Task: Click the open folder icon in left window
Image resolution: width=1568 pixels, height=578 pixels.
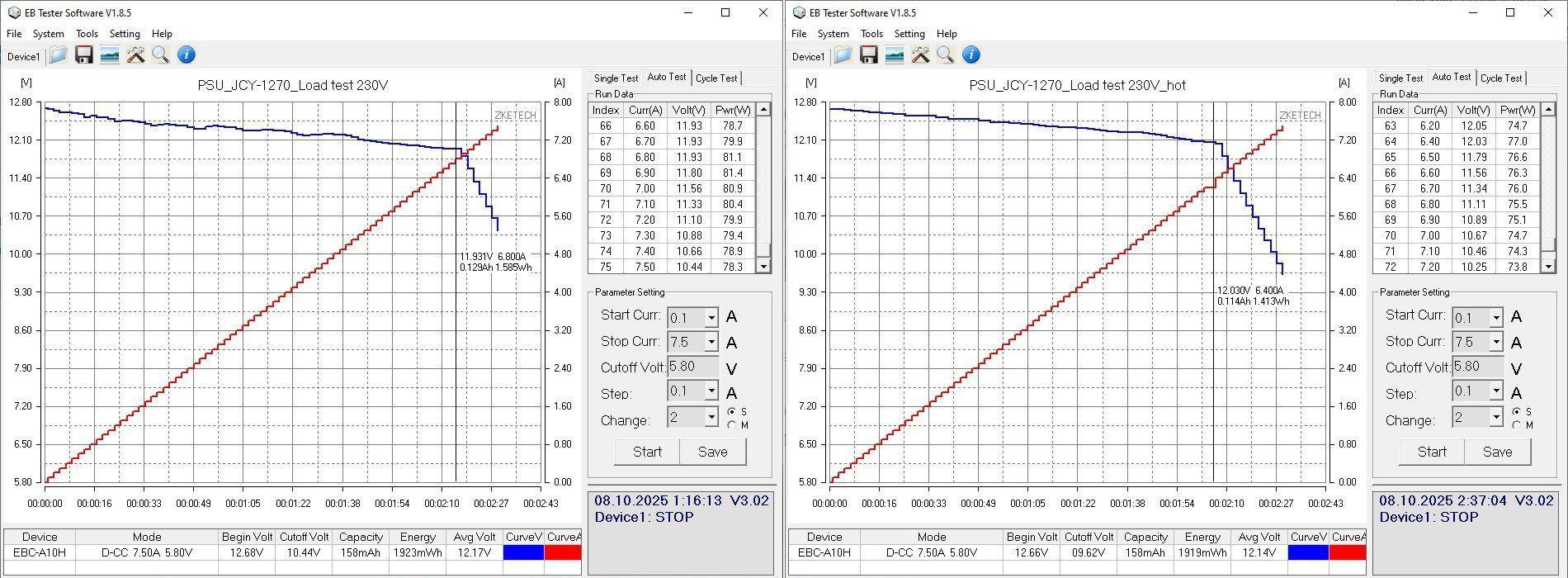Action: click(58, 55)
